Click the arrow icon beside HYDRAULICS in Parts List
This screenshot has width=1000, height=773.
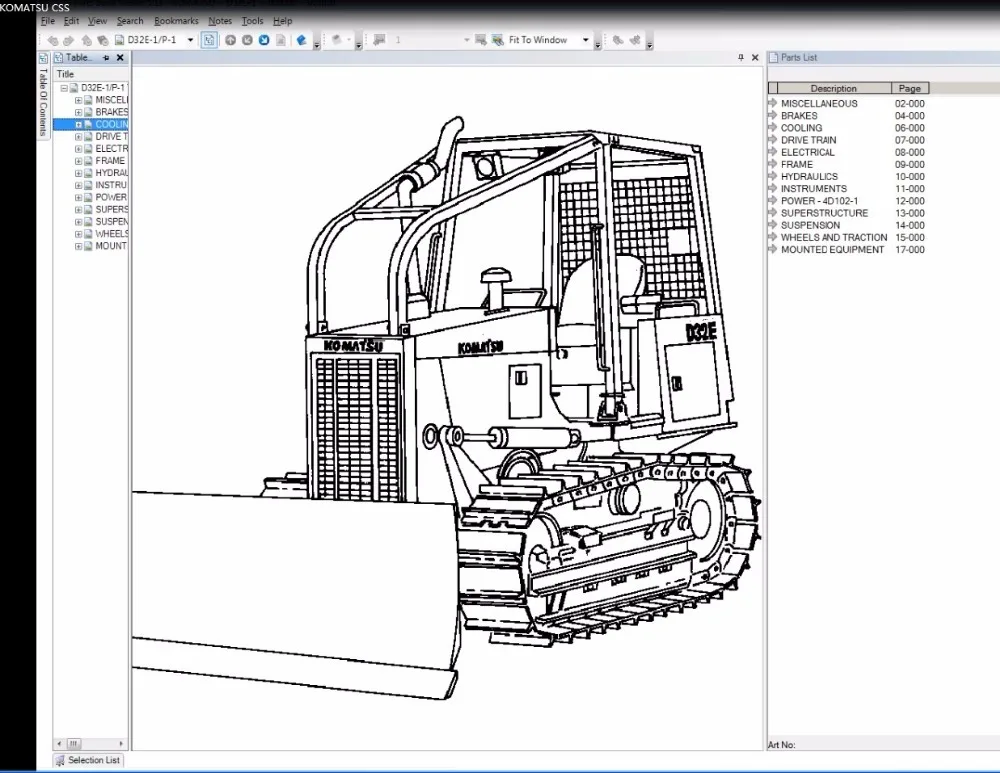[772, 176]
